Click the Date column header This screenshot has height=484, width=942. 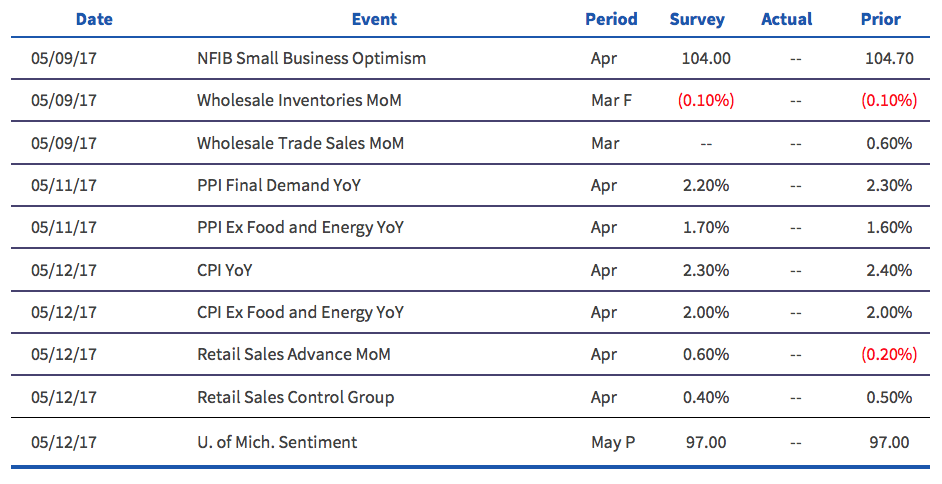(x=94, y=19)
